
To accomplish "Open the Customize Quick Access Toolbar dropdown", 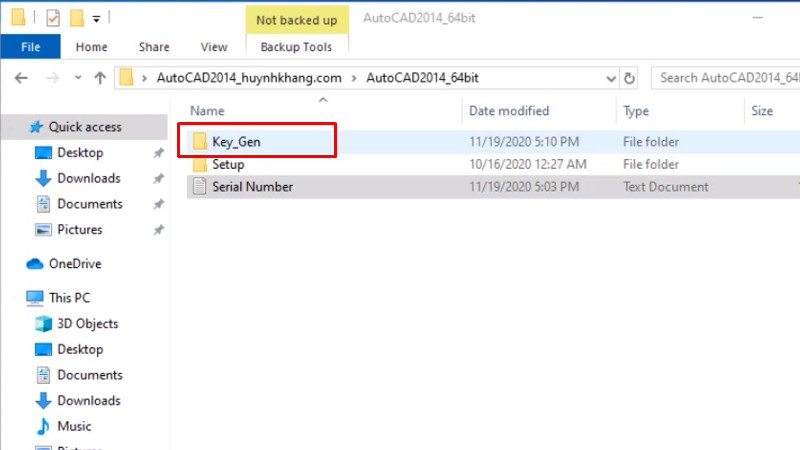I will pyautogui.click(x=95, y=18).
